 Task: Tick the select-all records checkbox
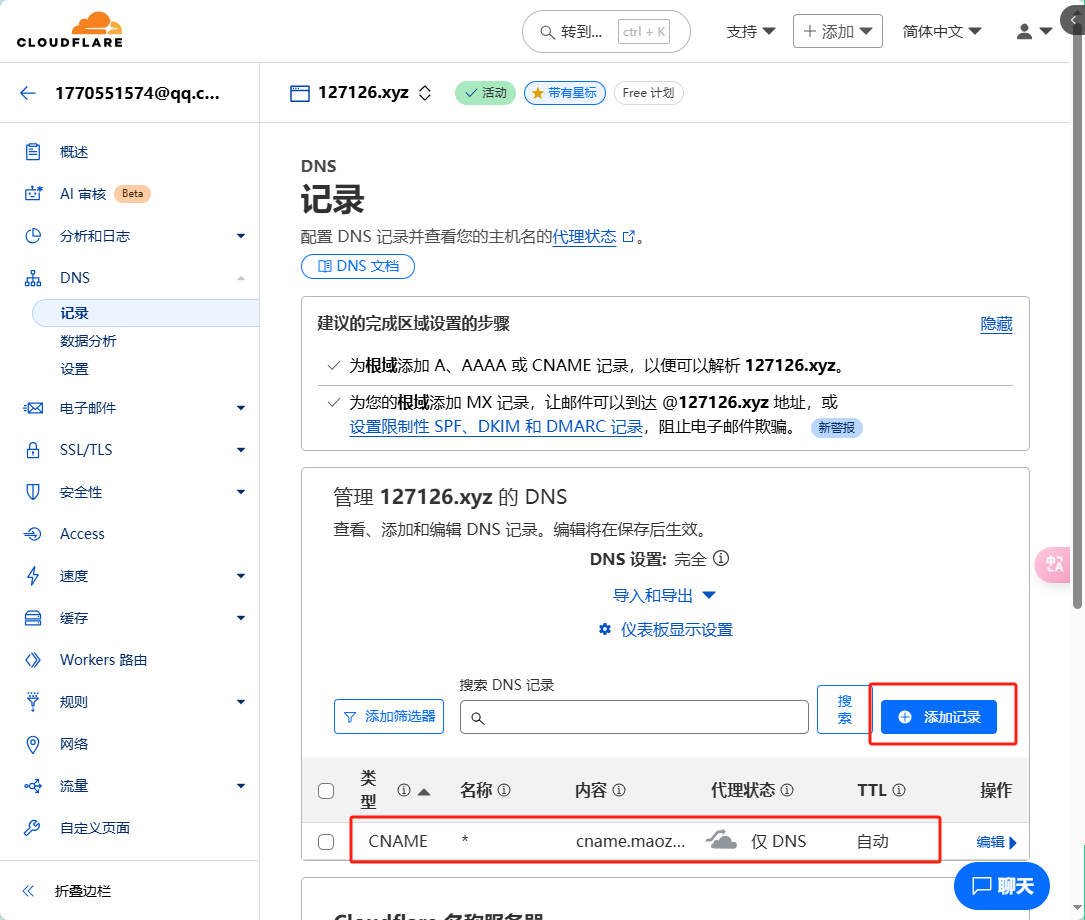[326, 791]
